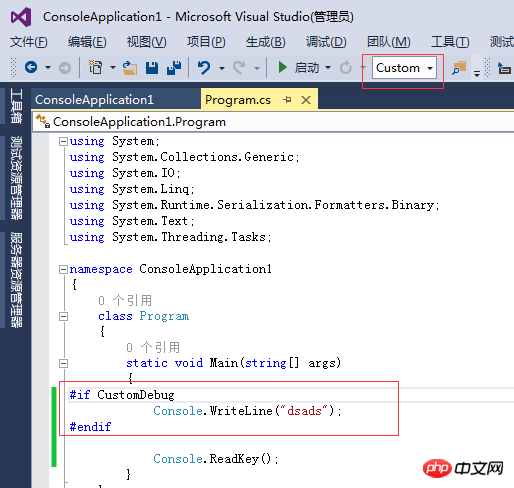The image size is (514, 488).
Task: Start debugging with the green play button
Action: [282, 67]
